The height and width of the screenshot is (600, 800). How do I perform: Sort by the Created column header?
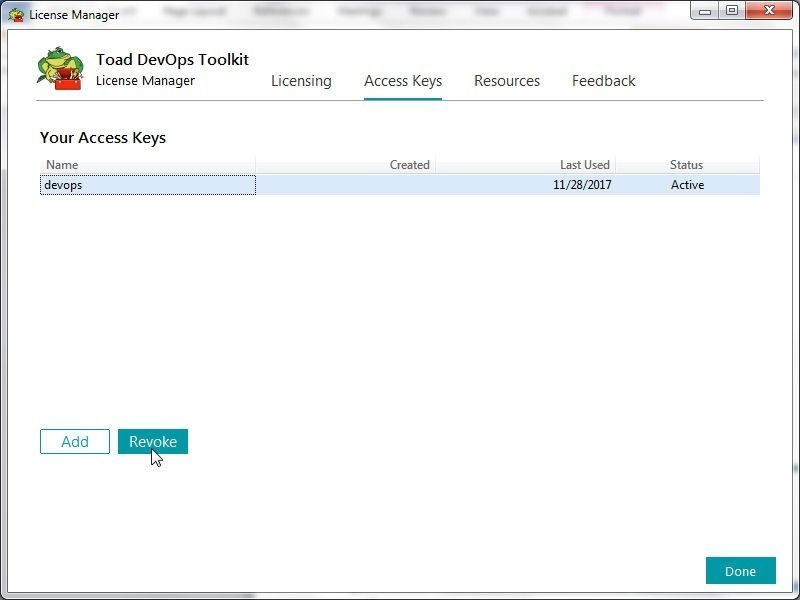click(x=345, y=165)
